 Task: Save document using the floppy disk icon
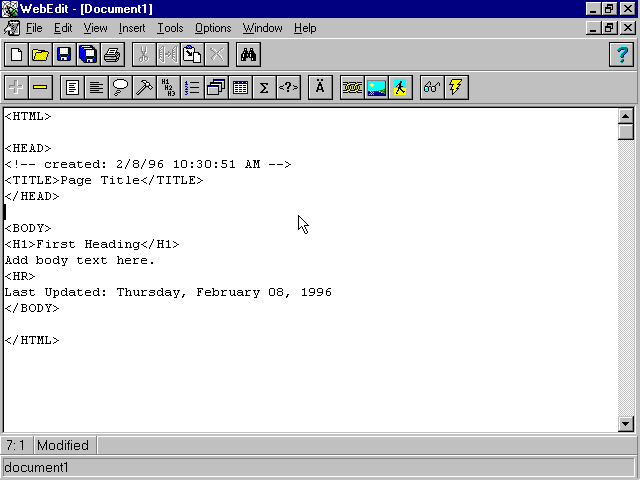pos(64,55)
